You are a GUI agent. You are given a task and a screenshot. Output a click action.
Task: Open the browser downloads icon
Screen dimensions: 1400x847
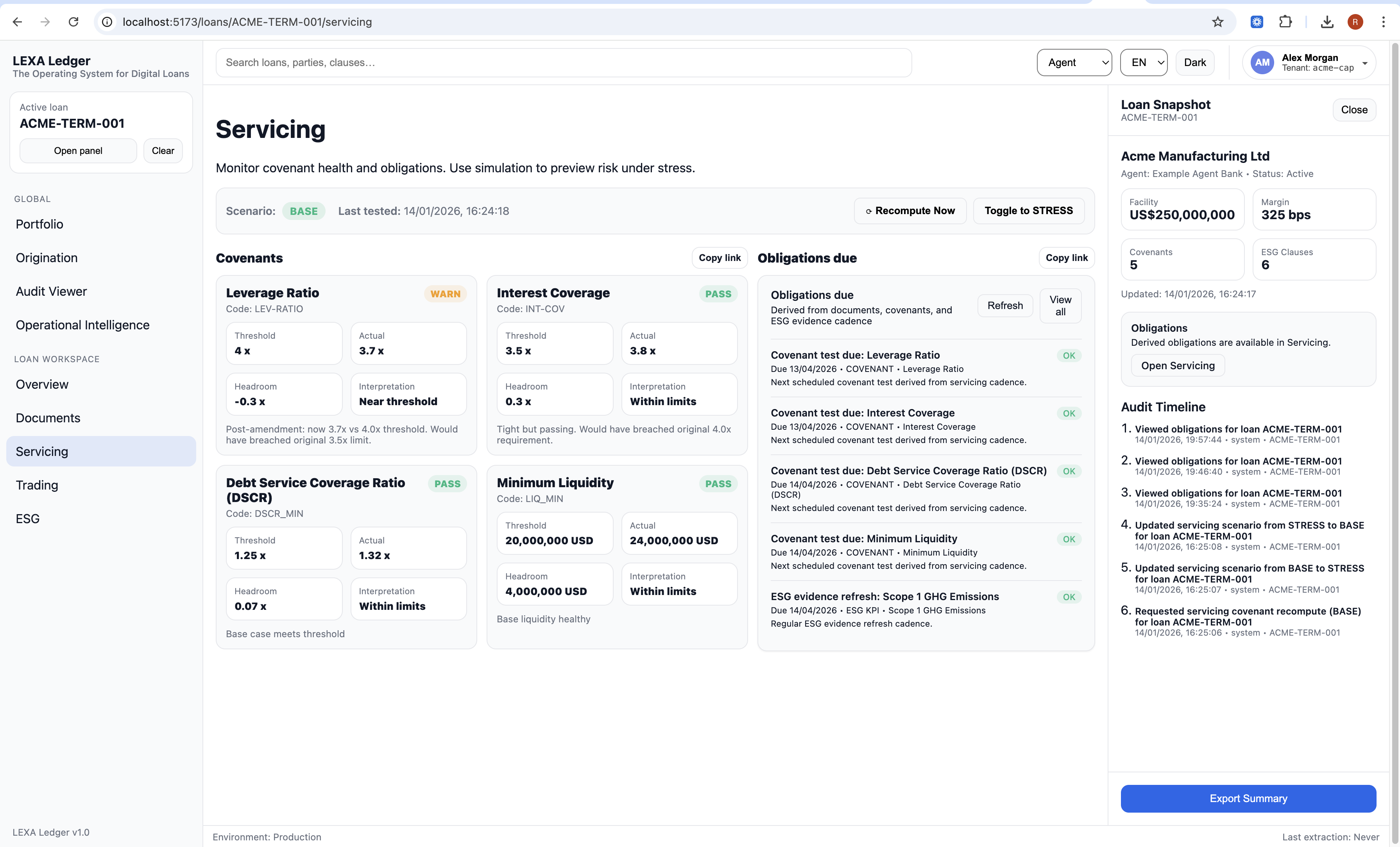(x=1327, y=21)
